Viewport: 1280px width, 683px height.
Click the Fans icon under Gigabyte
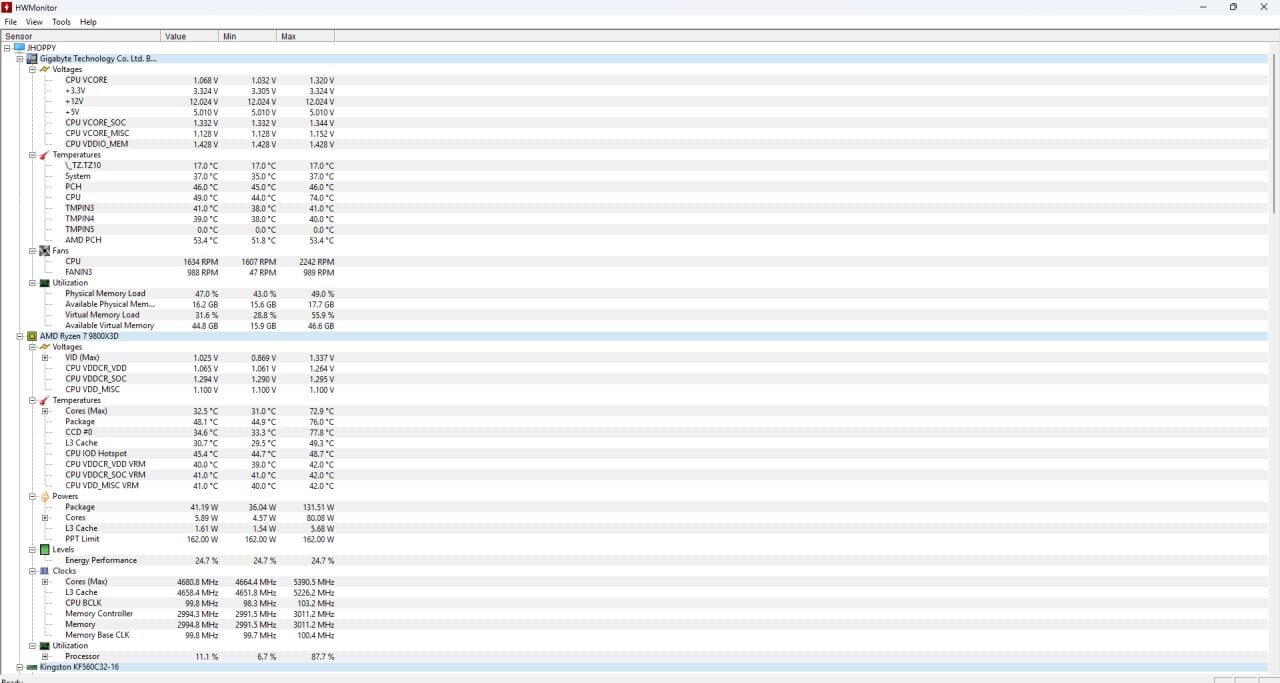pyautogui.click(x=44, y=251)
